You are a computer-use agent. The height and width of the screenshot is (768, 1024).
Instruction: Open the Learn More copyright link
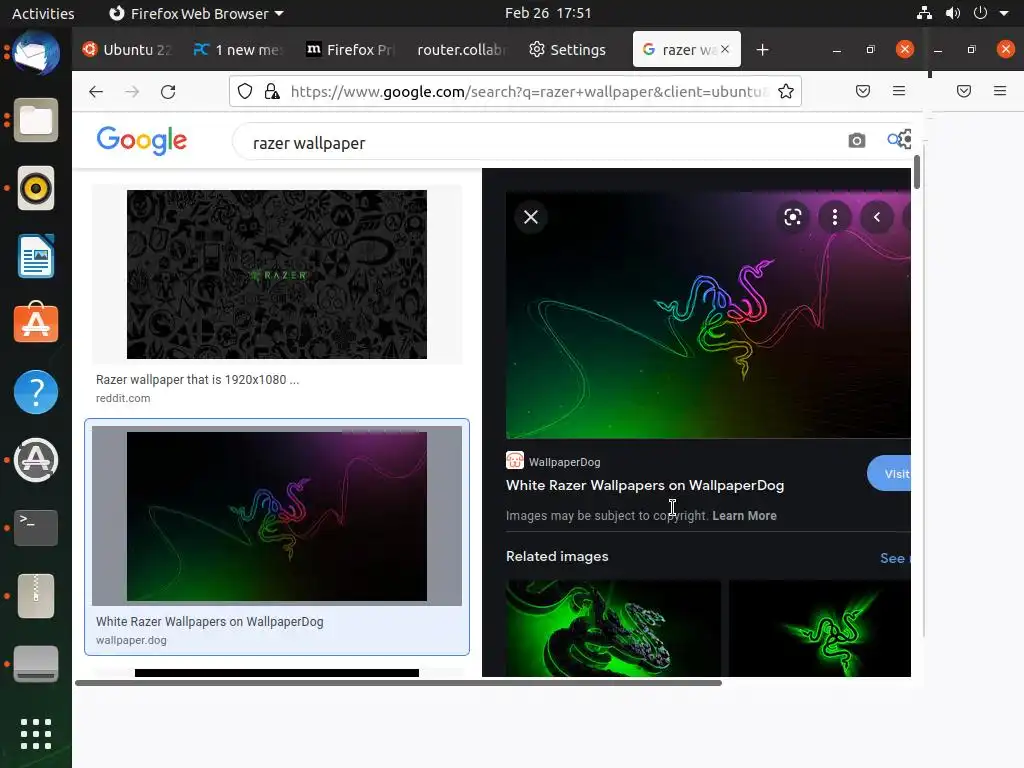(744, 516)
